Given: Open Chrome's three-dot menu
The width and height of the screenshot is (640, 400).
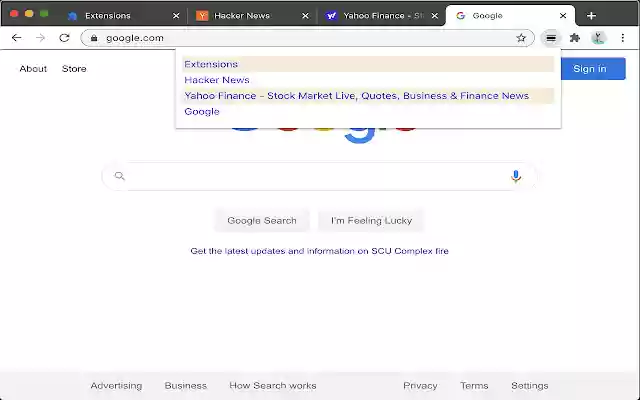Looking at the screenshot, I should (x=622, y=38).
